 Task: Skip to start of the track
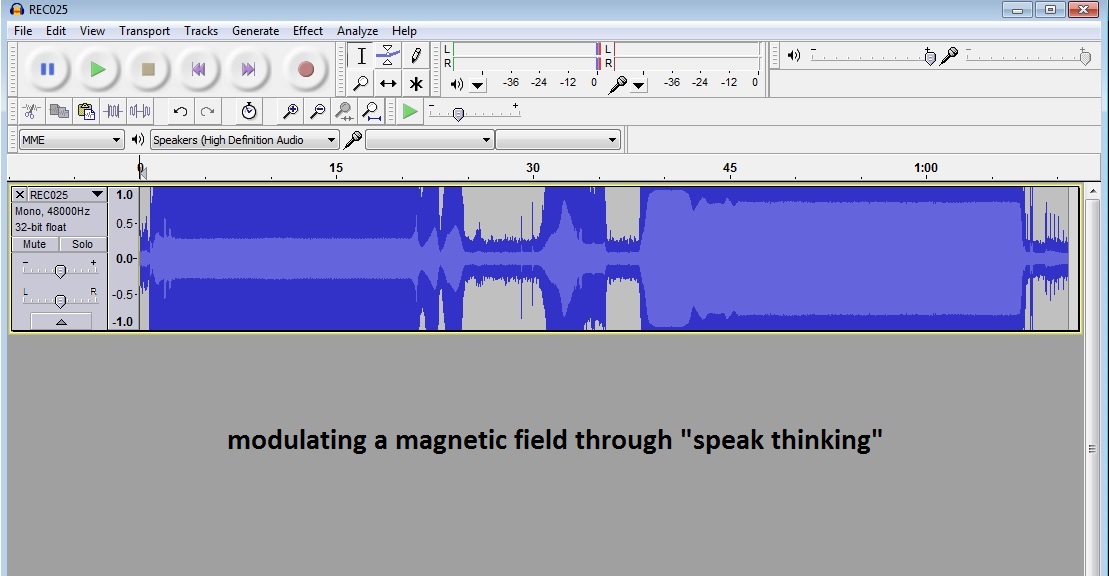[198, 69]
